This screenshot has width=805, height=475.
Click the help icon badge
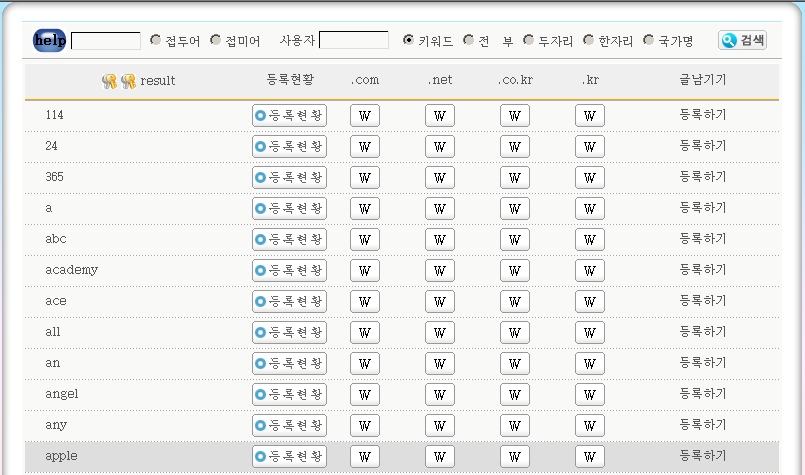coord(49,41)
